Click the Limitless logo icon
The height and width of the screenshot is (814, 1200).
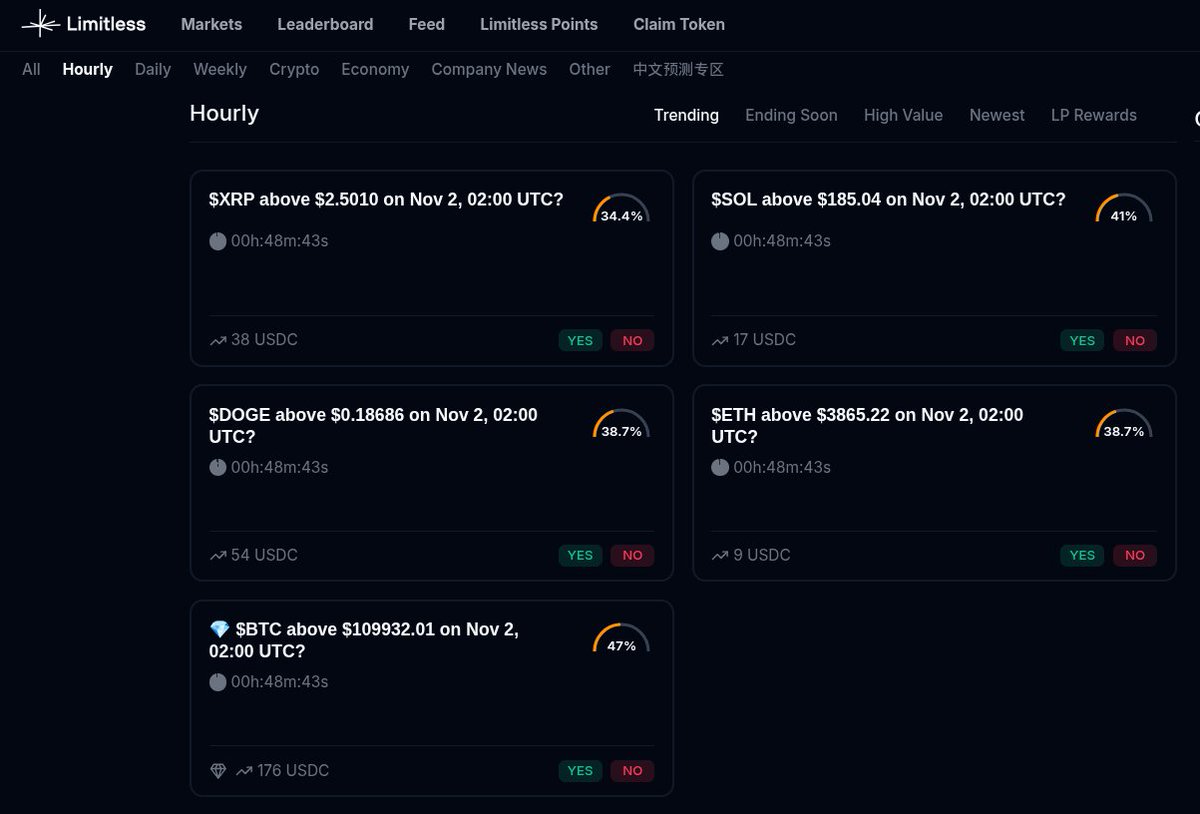click(40, 23)
